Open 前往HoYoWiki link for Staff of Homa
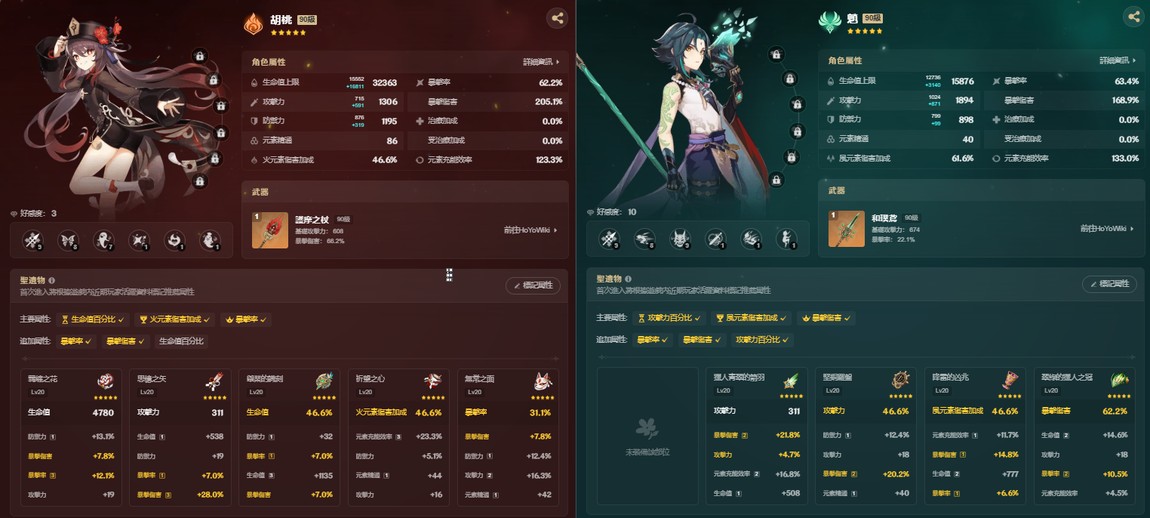The height and width of the screenshot is (518, 1150). [x=531, y=230]
